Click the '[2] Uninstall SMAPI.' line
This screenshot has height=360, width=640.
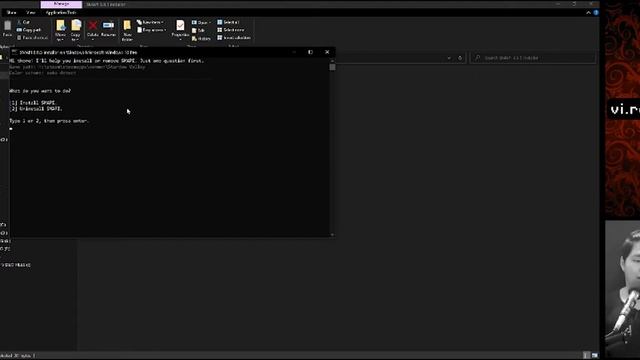tap(36, 109)
